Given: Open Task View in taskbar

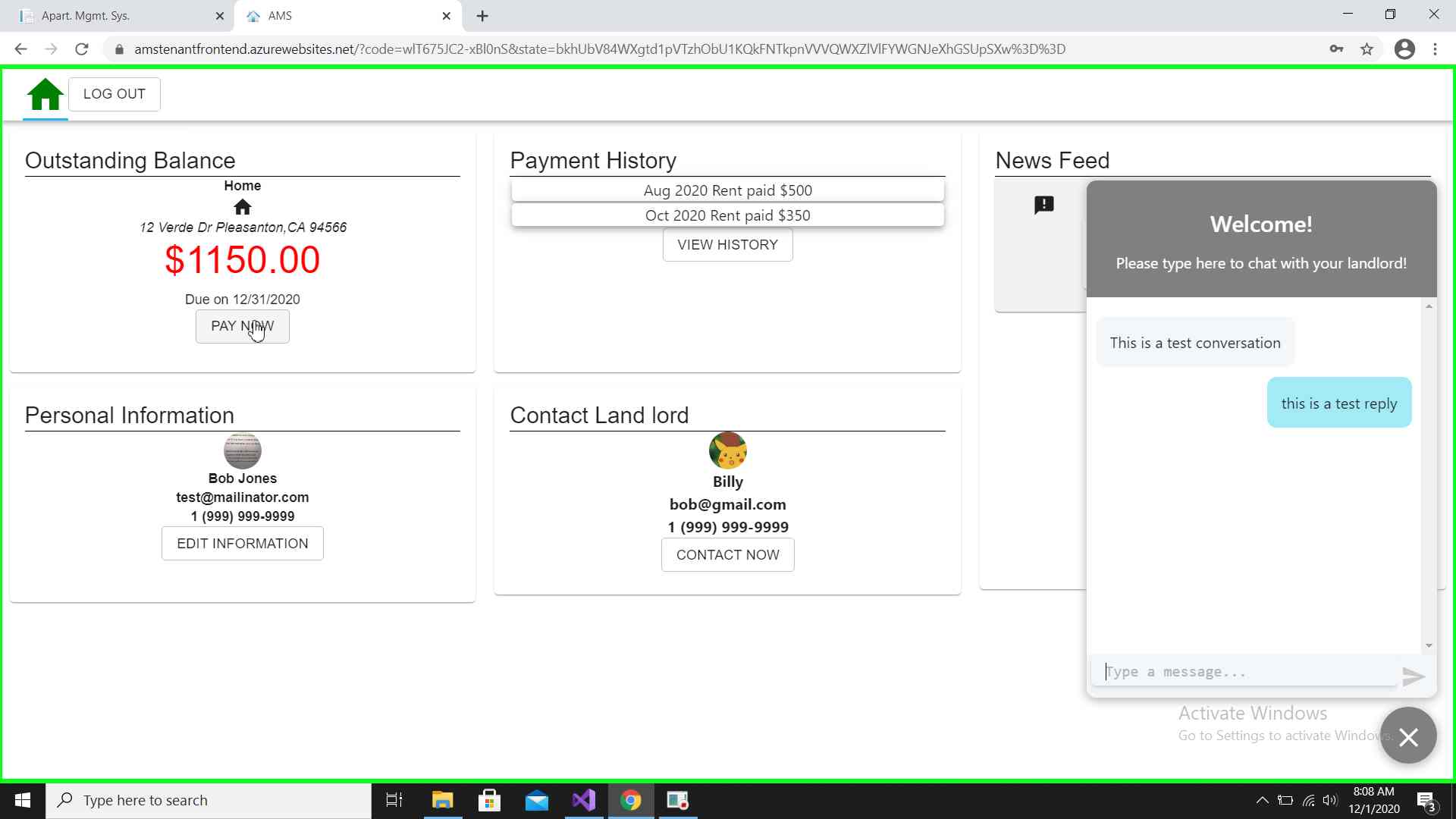Looking at the screenshot, I should pyautogui.click(x=394, y=800).
